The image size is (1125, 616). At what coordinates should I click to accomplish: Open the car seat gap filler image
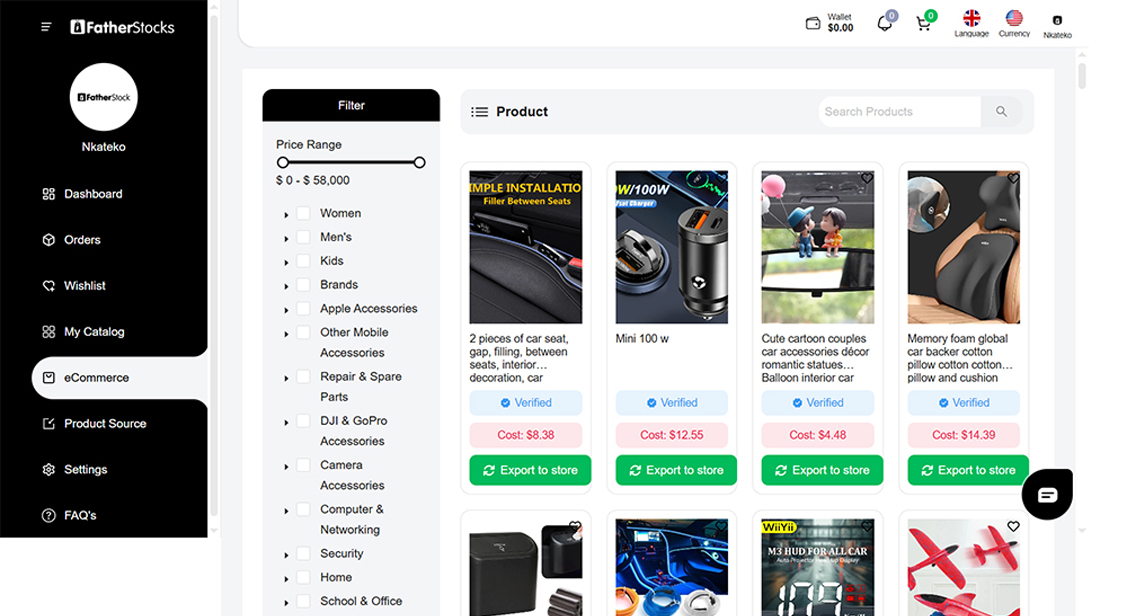tap(526, 247)
